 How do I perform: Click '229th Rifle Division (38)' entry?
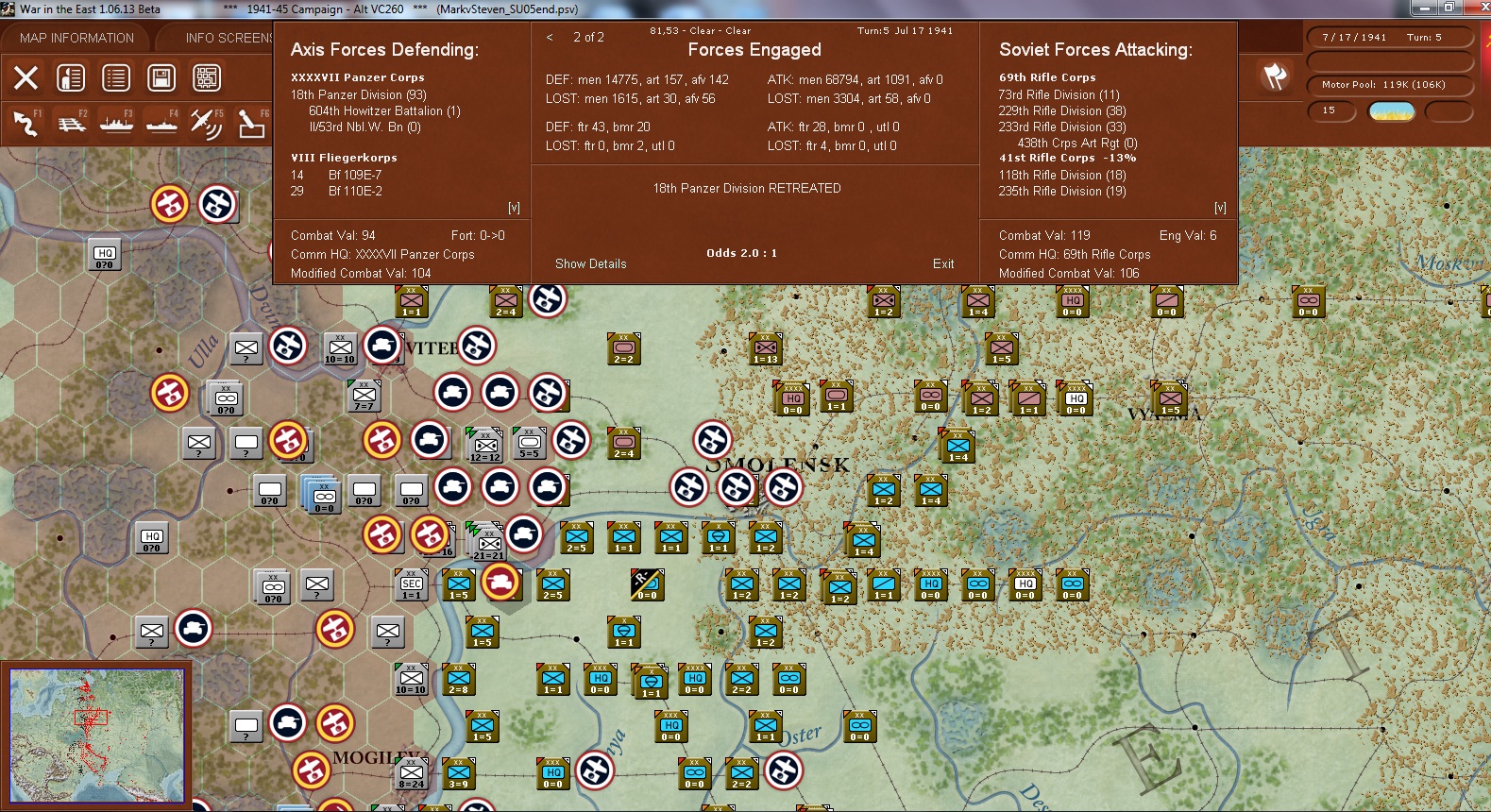(x=1062, y=110)
